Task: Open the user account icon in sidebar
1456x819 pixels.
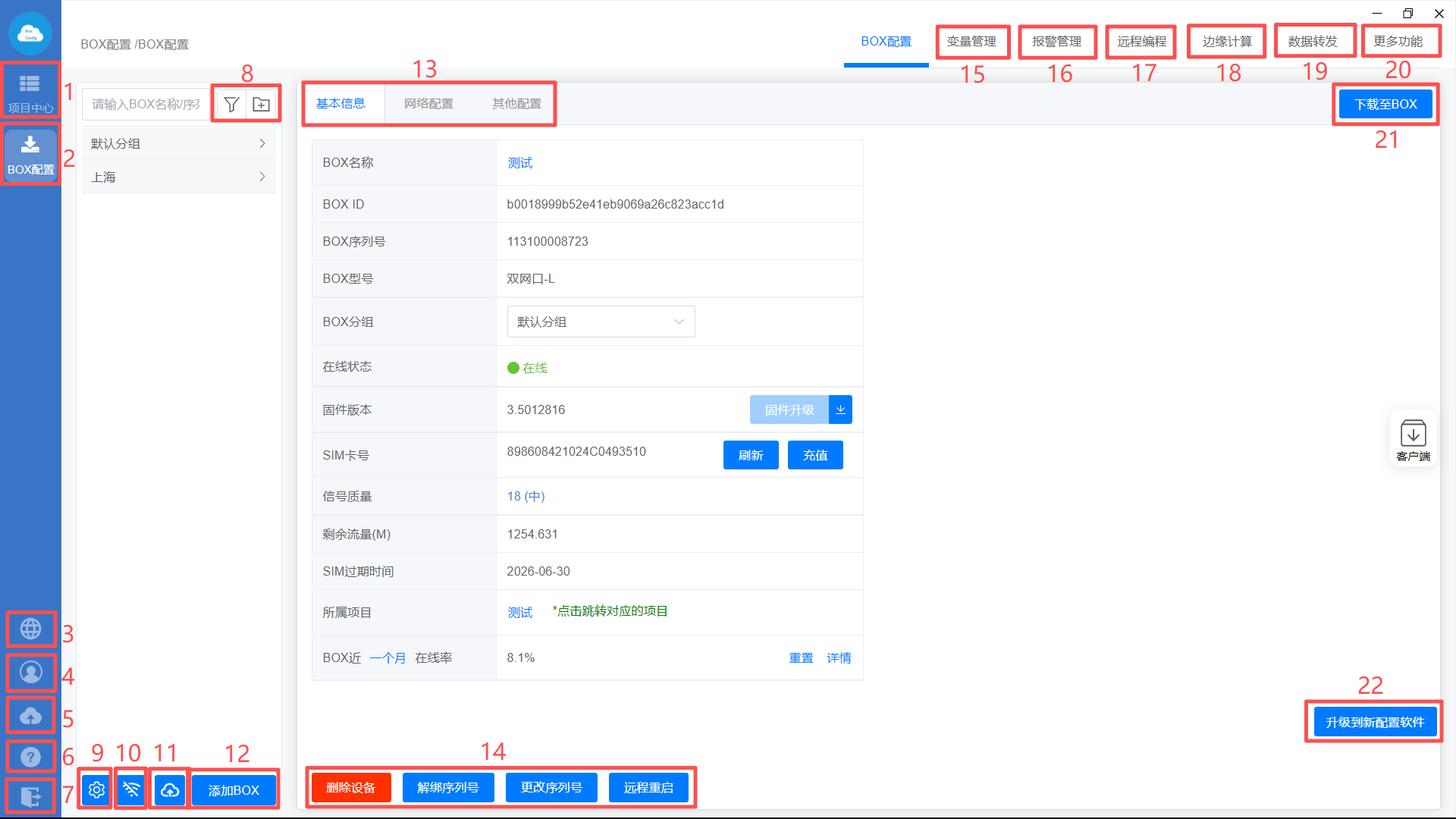Action: (30, 672)
